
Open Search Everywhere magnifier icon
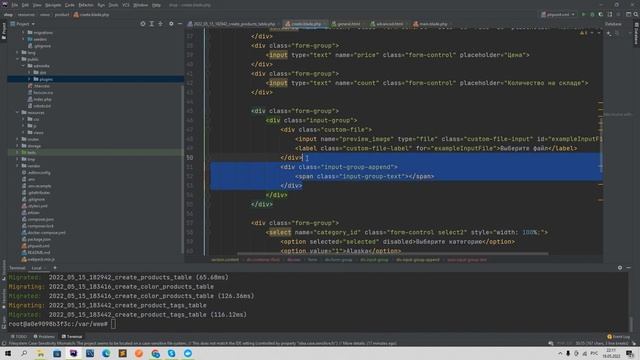tap(636, 14)
